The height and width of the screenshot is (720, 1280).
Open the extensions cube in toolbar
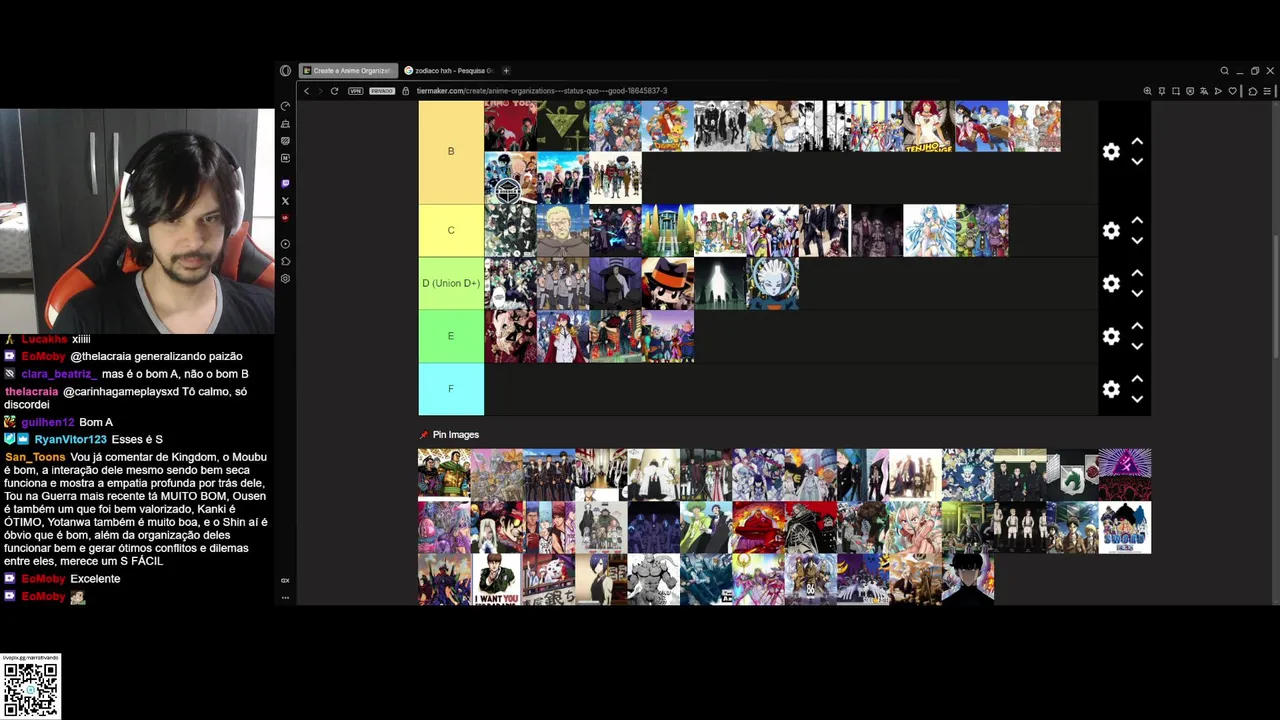(x=1252, y=91)
